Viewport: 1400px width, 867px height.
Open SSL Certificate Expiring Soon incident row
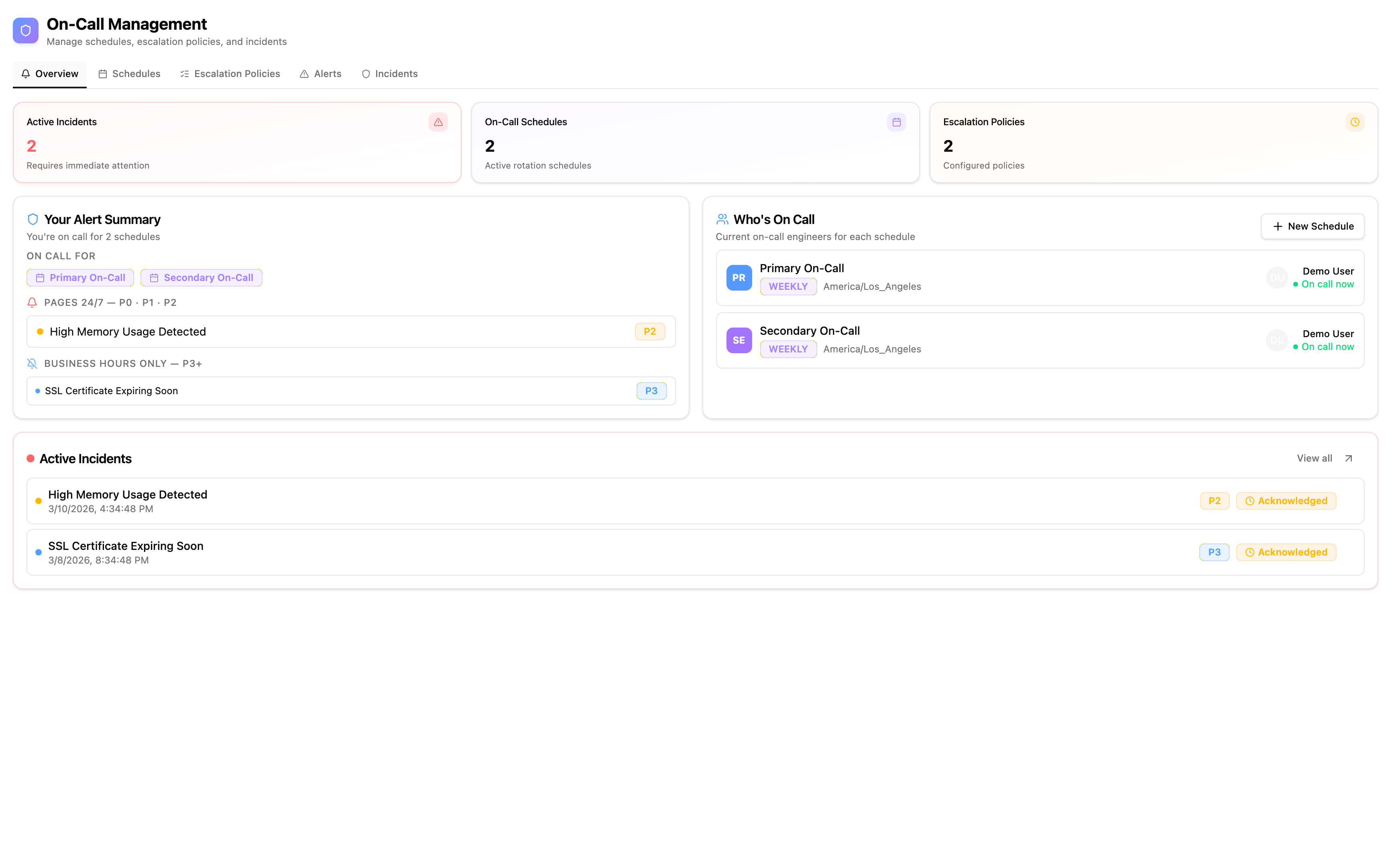[695, 552]
